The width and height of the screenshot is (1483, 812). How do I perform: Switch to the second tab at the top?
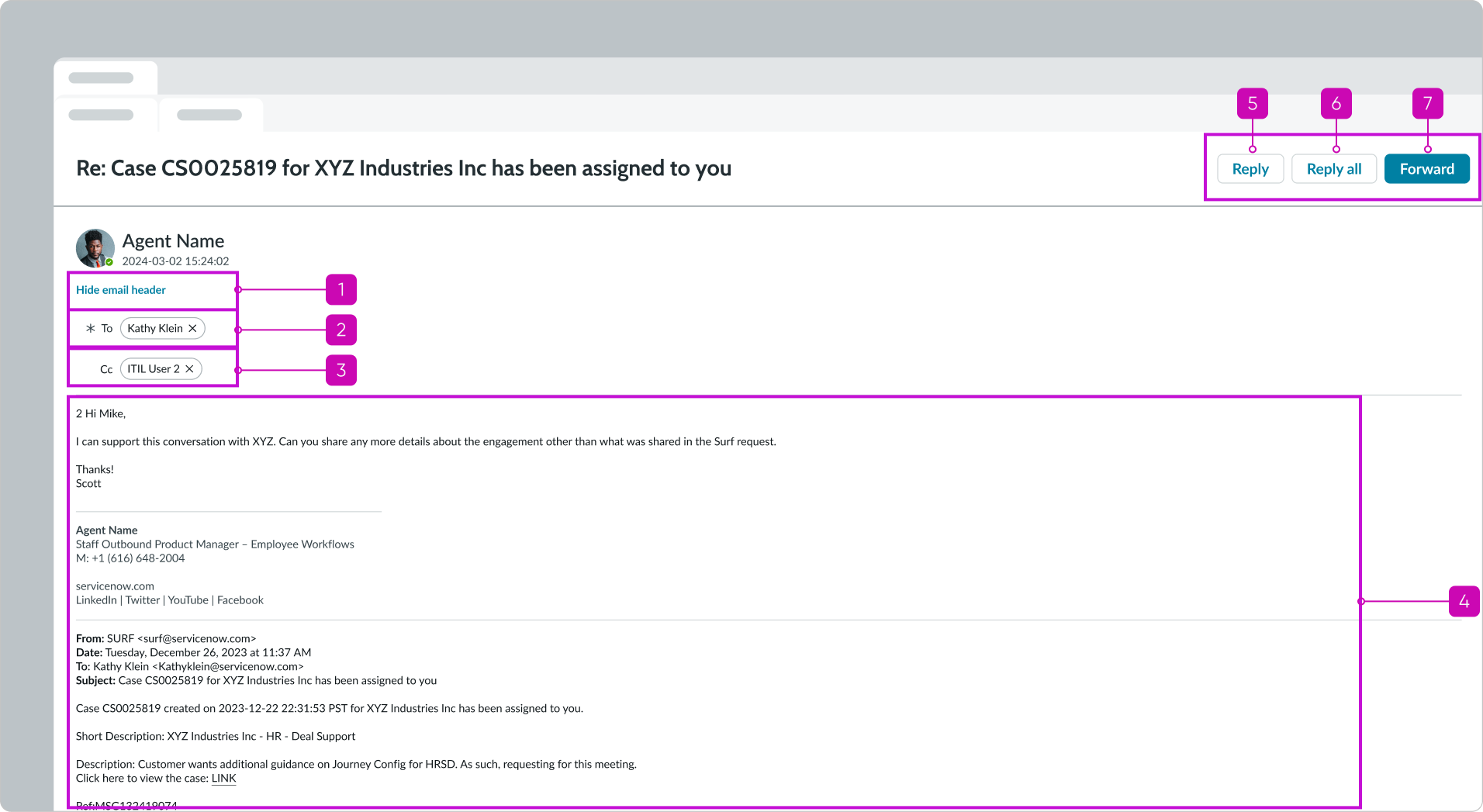pyautogui.click(x=211, y=115)
